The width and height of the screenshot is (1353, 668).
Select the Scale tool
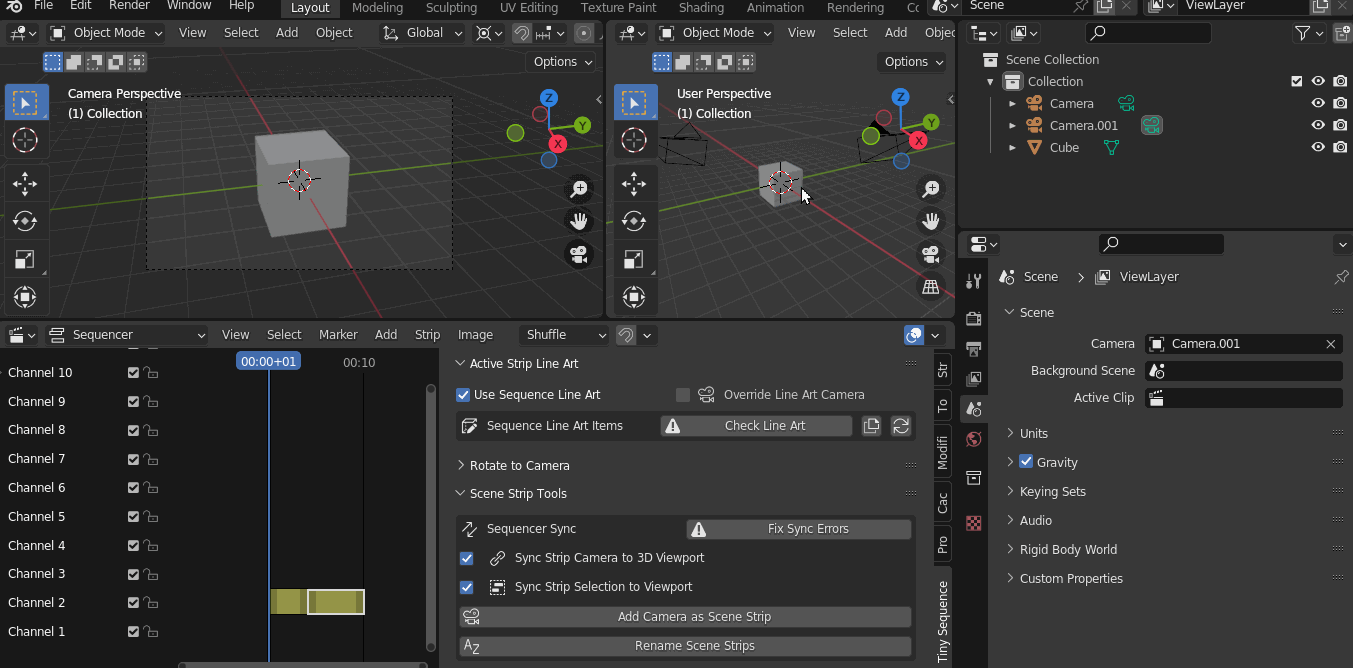(25, 259)
